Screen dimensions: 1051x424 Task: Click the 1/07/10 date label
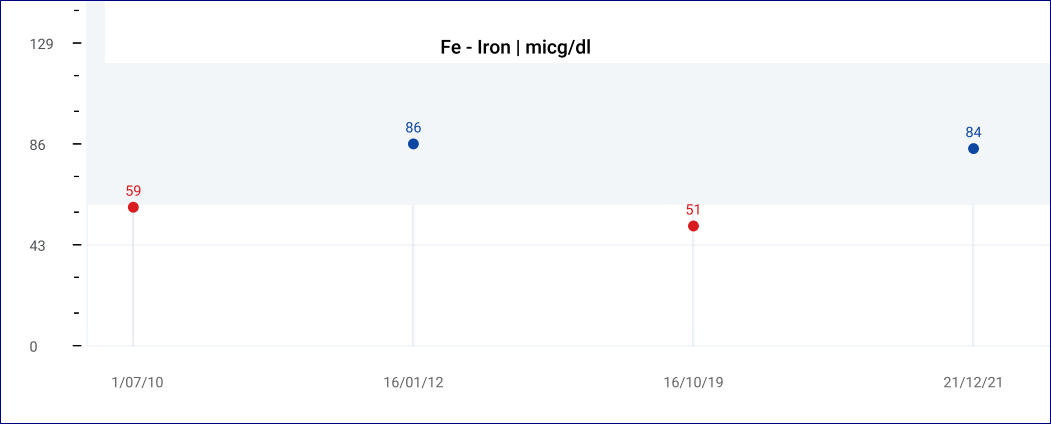(137, 382)
